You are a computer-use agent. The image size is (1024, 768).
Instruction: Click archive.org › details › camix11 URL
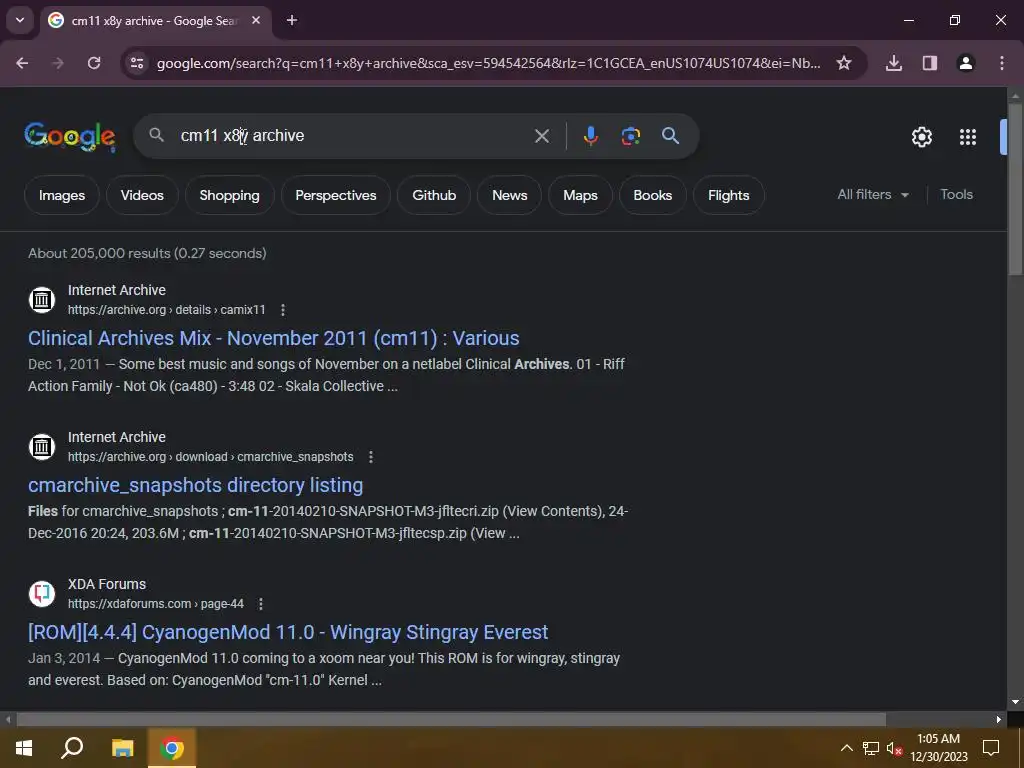(x=167, y=310)
